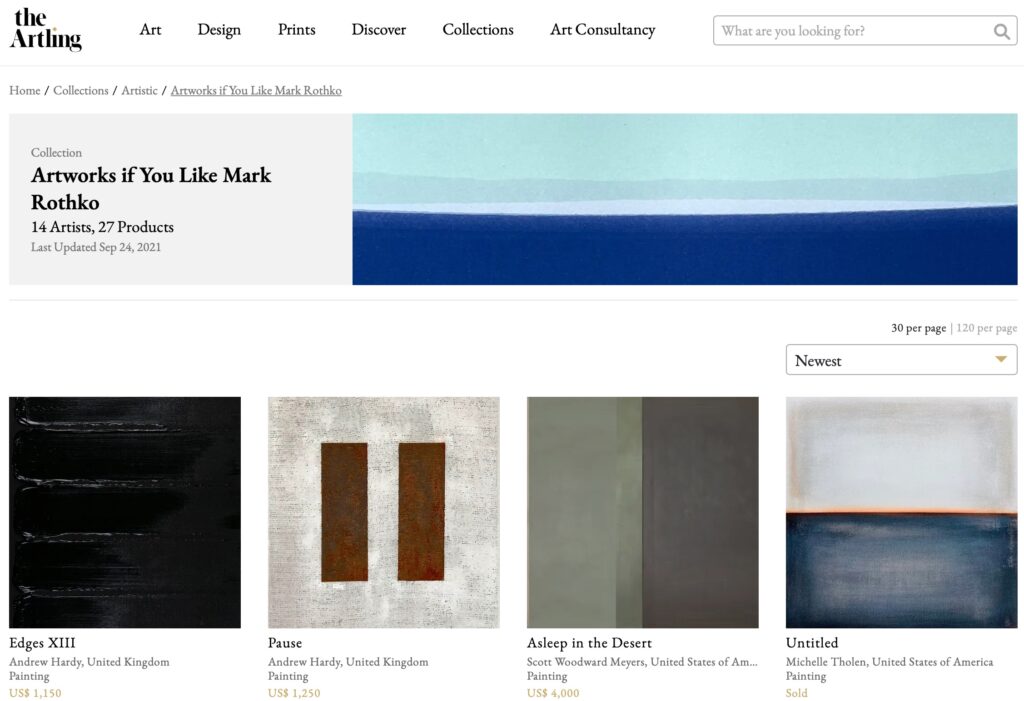Click 'Painting' label under Asleep in the Desert
The height and width of the screenshot is (701, 1024).
tap(547, 676)
